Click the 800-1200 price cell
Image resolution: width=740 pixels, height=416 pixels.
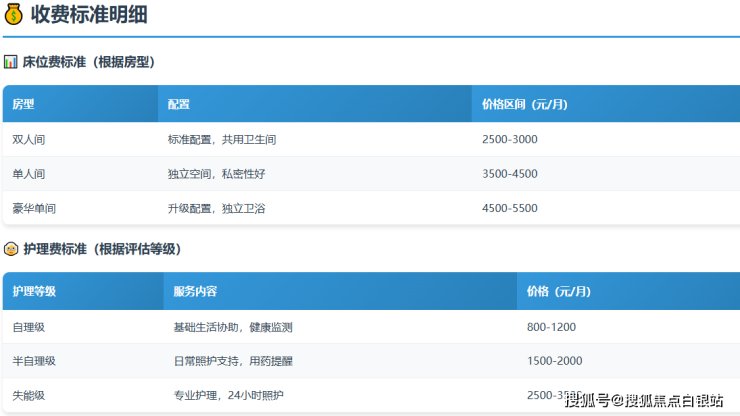pyautogui.click(x=551, y=327)
